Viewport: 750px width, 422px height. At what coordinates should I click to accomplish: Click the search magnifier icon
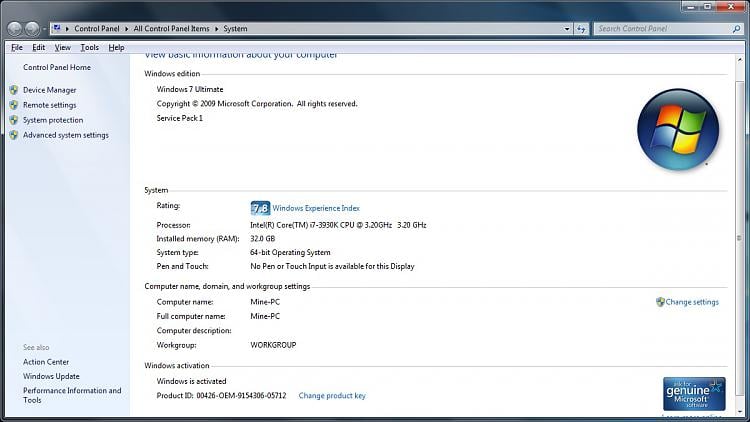(737, 29)
